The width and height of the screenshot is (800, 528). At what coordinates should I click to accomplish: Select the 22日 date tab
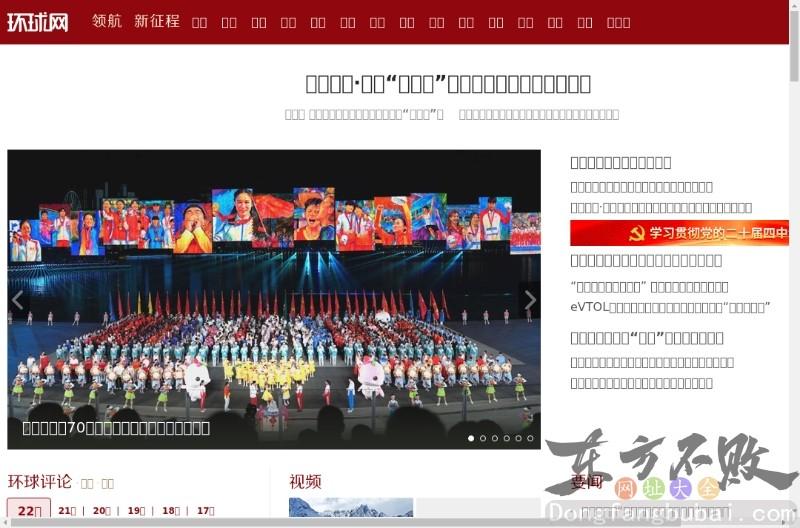29,511
